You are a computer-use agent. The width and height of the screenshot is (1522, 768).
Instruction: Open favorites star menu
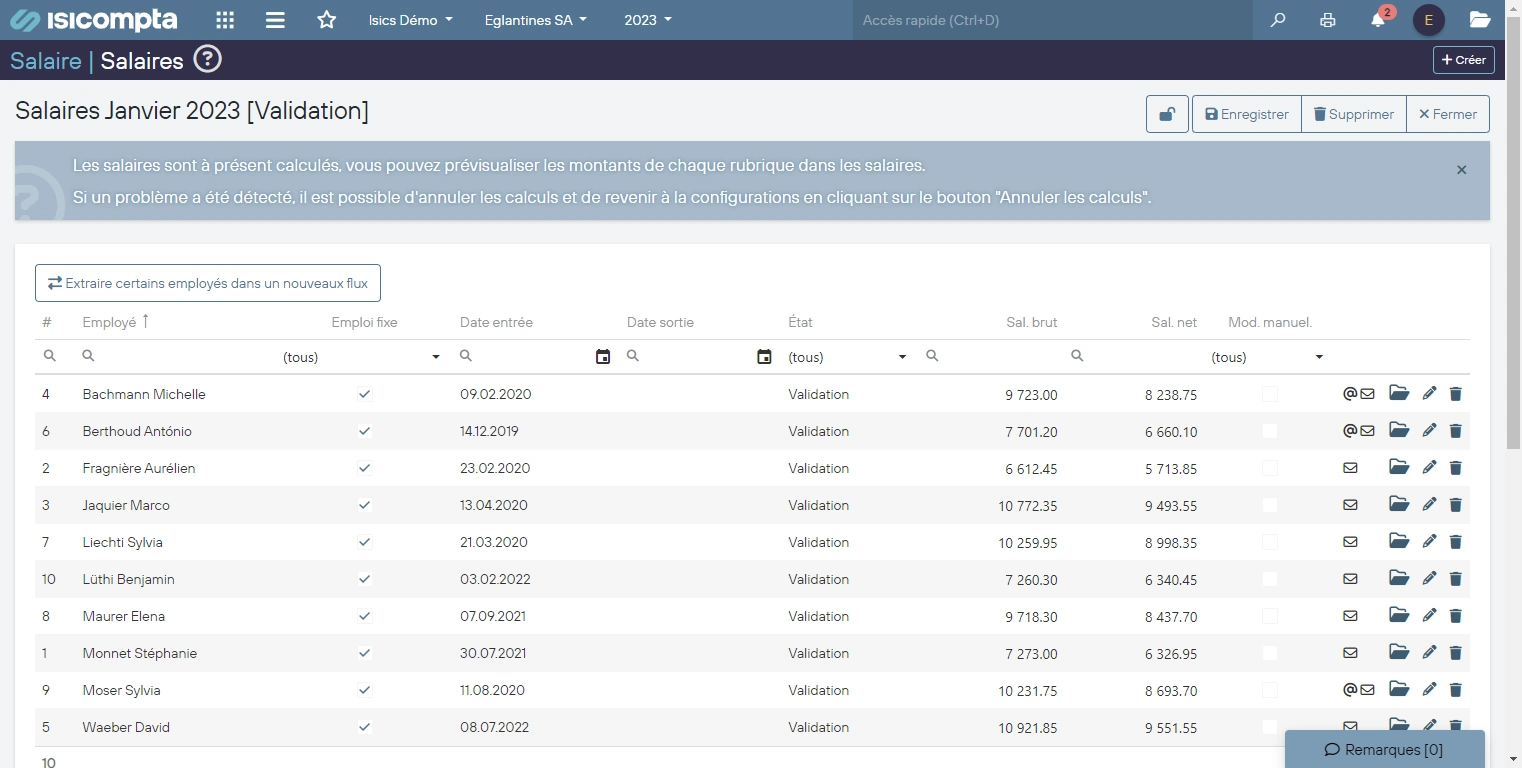tap(326, 20)
